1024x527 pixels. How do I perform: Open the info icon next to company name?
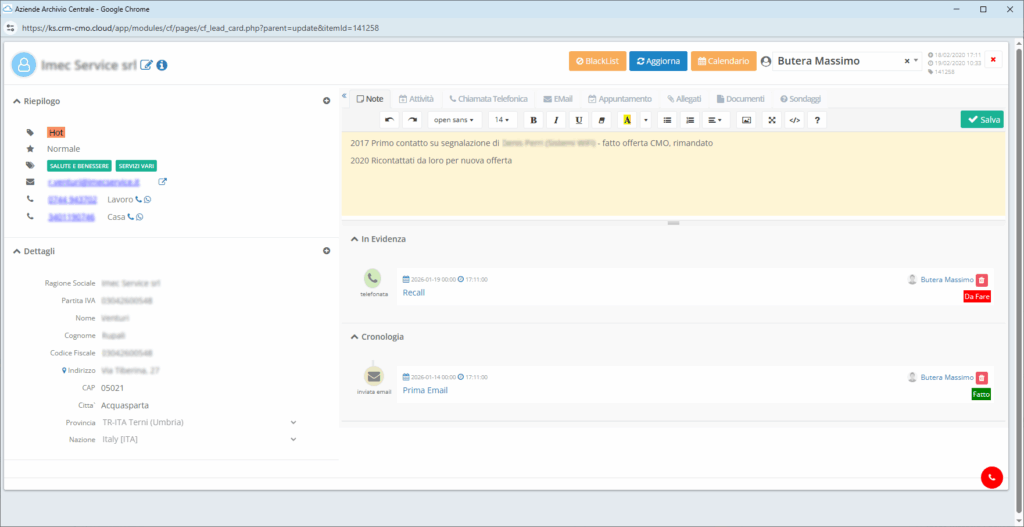pyautogui.click(x=162, y=65)
